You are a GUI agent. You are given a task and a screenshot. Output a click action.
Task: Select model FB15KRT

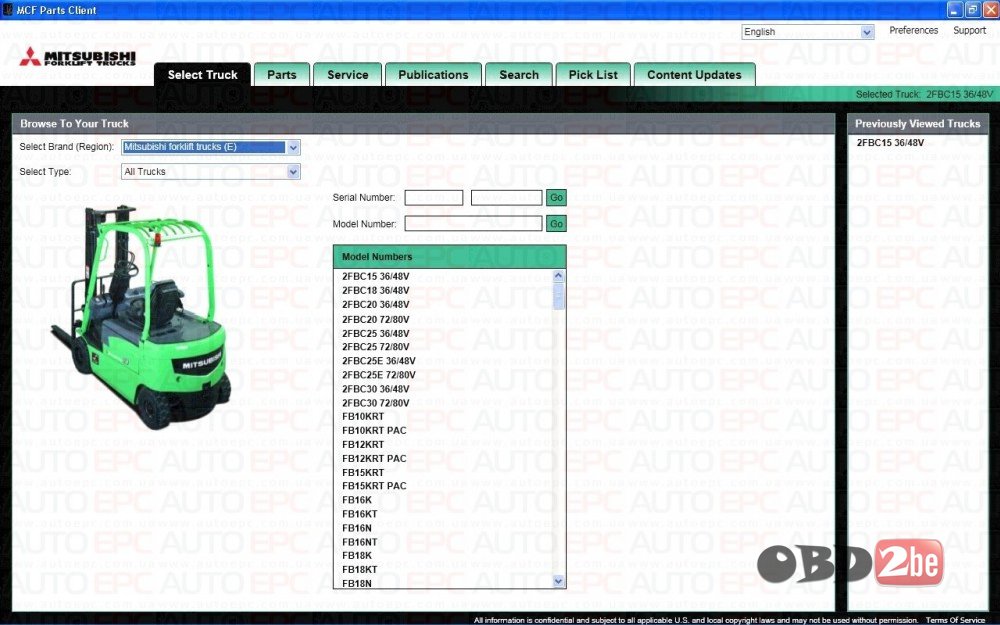pos(363,473)
